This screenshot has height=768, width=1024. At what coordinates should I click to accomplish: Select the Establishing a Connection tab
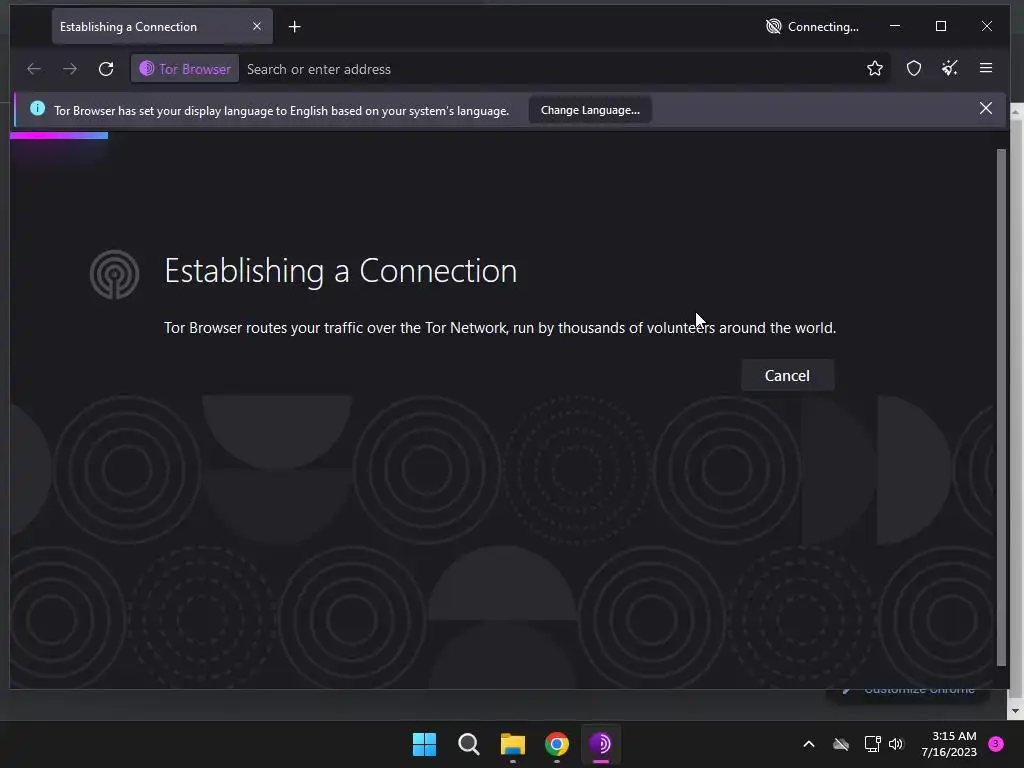(x=162, y=26)
